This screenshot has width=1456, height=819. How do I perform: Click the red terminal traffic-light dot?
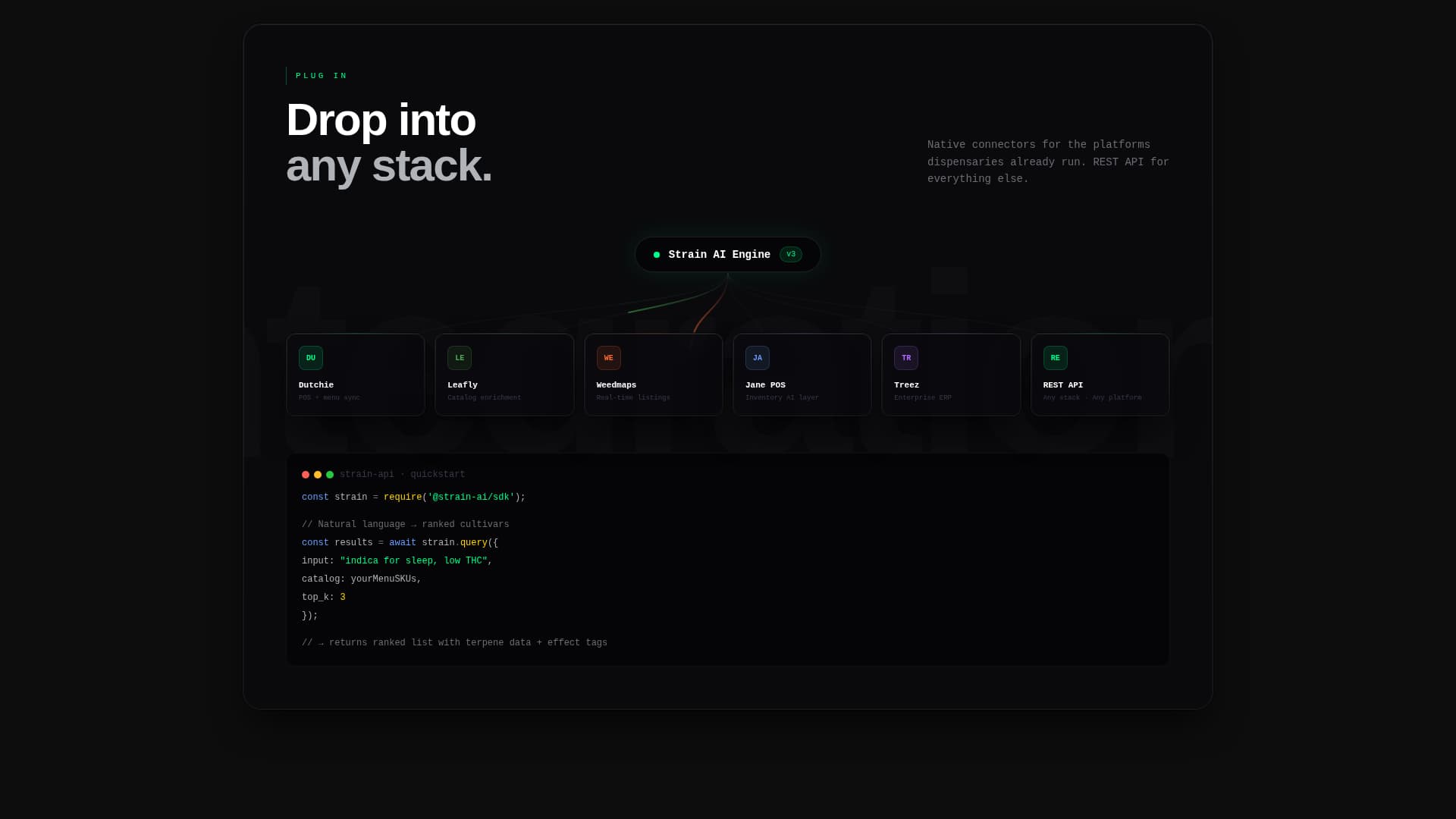pyautogui.click(x=306, y=474)
